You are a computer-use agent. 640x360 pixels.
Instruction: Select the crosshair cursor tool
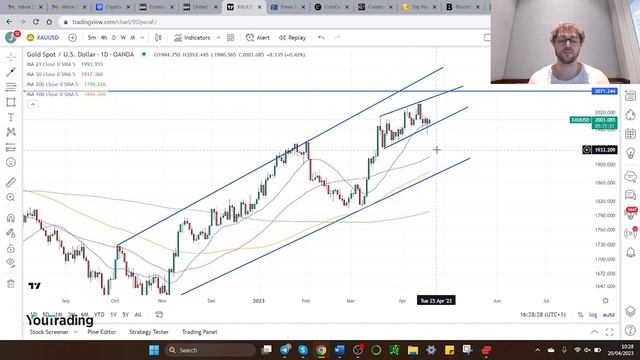click(11, 57)
